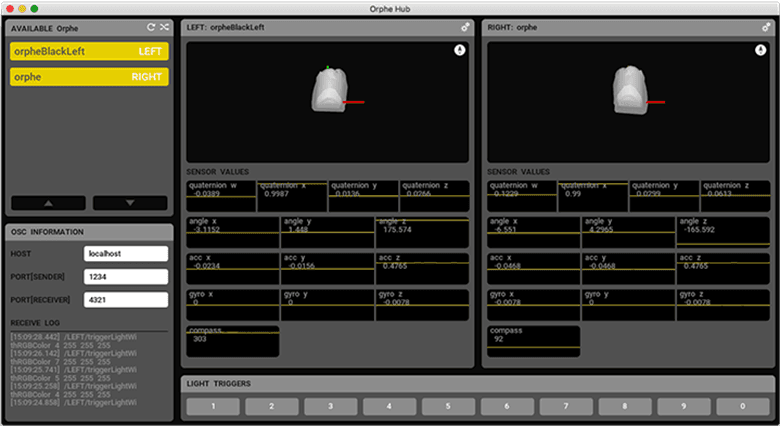The width and height of the screenshot is (780, 426).
Task: Move selection up with the up arrow button
Action: [x=48, y=203]
